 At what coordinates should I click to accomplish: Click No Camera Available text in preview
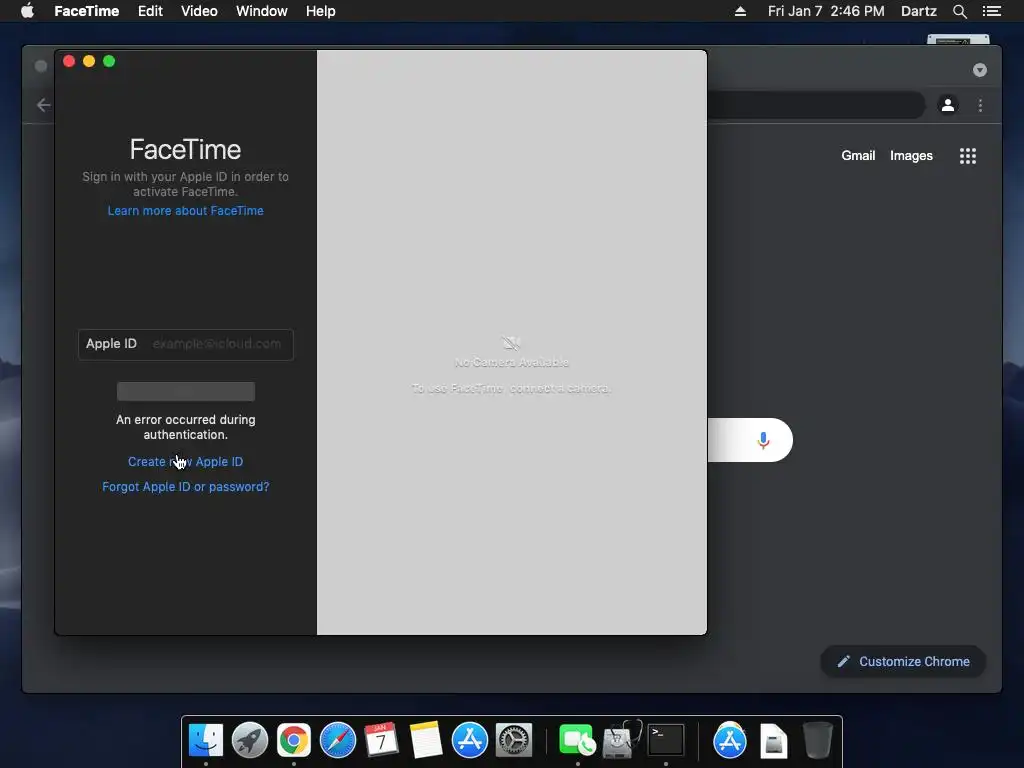point(511,362)
